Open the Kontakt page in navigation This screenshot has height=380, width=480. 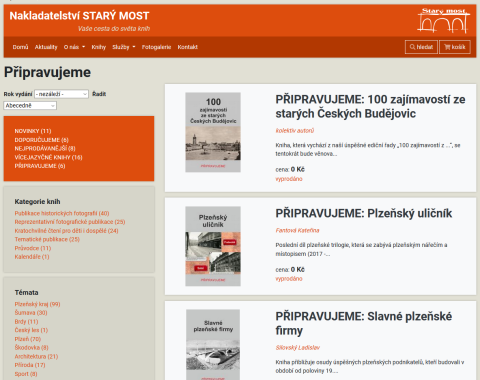(x=188, y=47)
